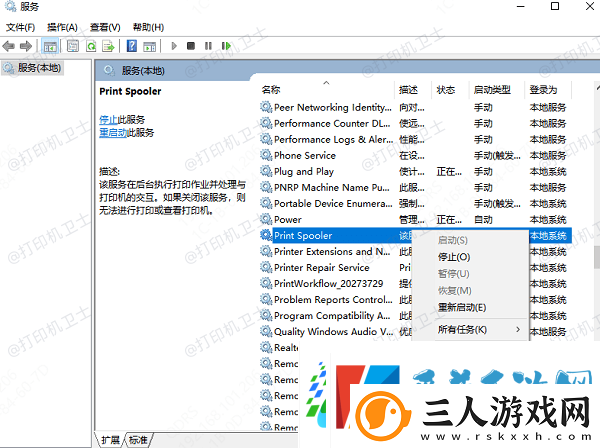Open the 文件(F) menu
The image size is (600, 448).
(20, 27)
